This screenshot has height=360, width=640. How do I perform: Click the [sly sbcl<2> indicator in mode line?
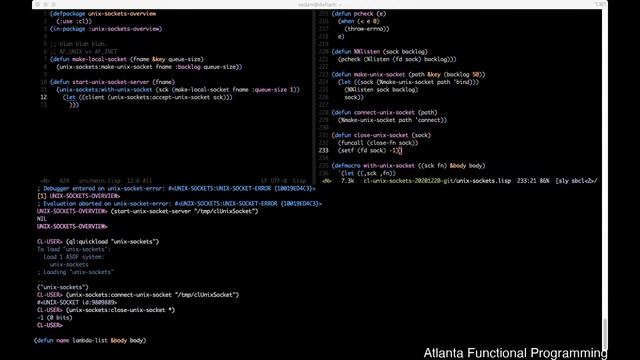coord(576,181)
